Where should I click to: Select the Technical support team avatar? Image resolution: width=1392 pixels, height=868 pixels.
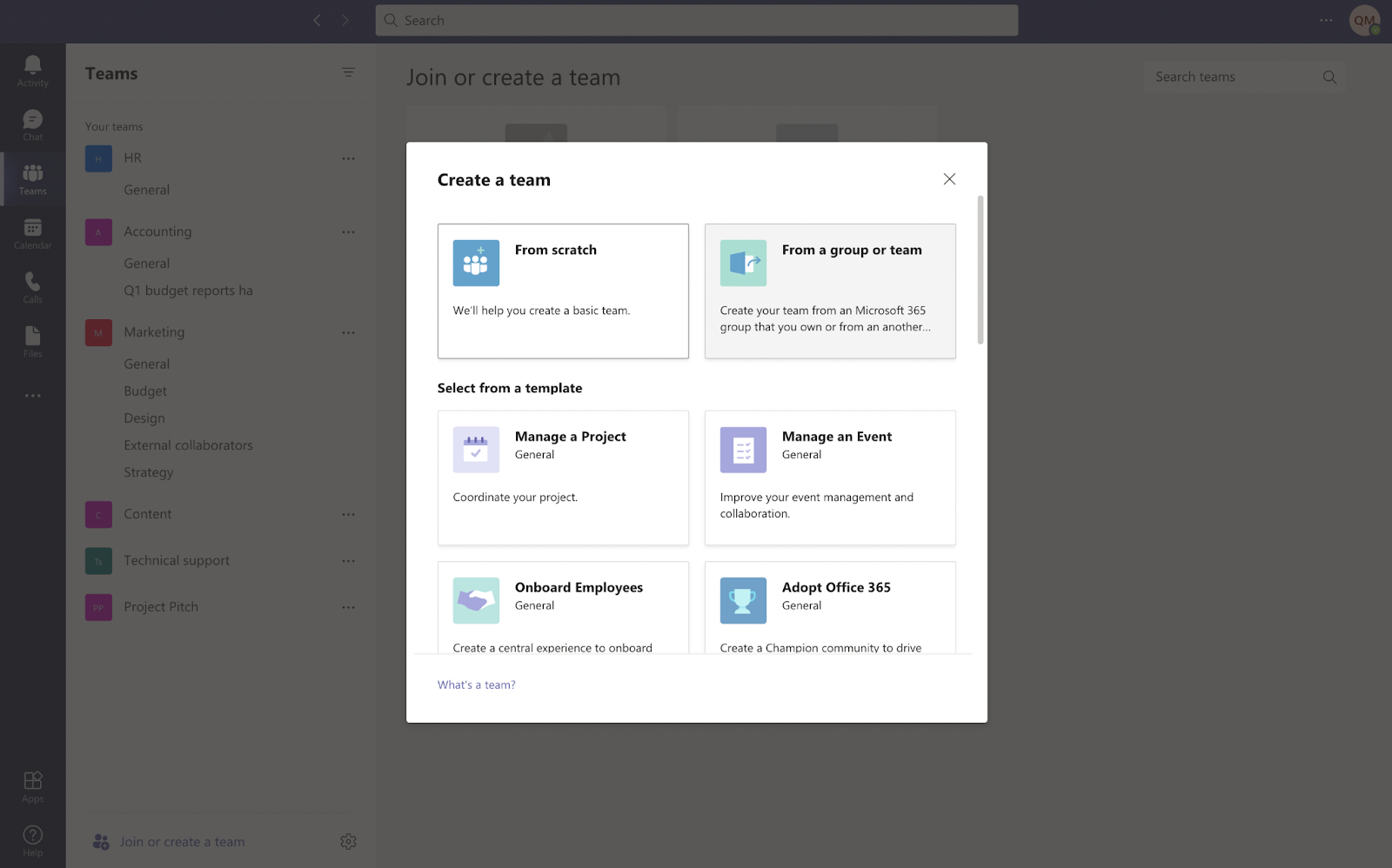[98, 561]
